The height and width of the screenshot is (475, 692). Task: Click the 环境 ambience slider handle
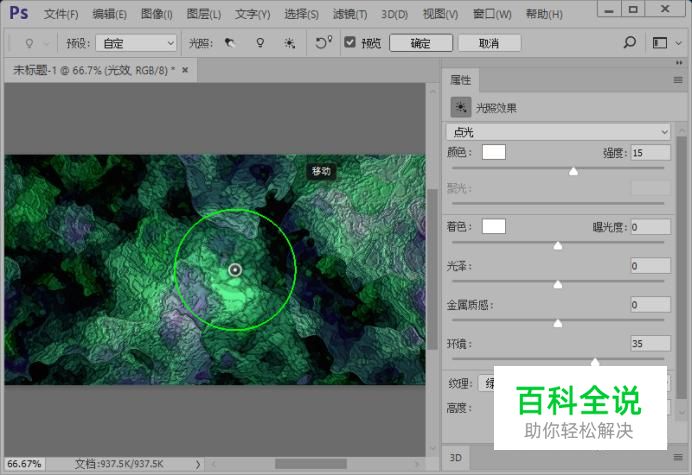(595, 362)
